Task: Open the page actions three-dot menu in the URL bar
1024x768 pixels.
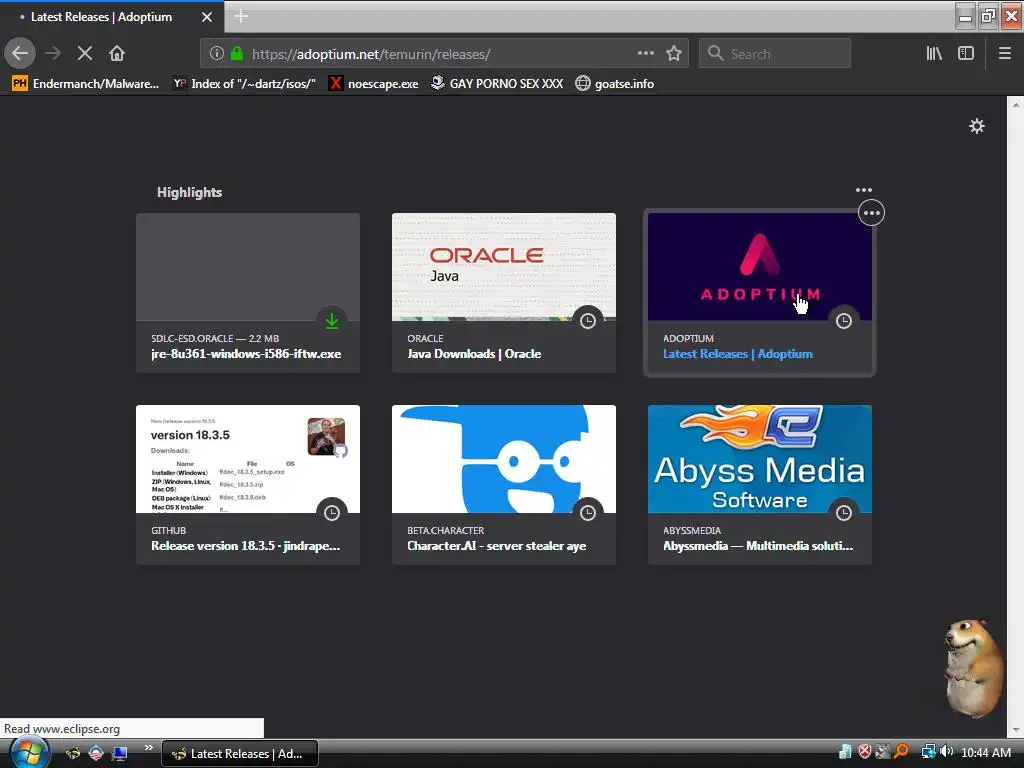Action: point(645,54)
